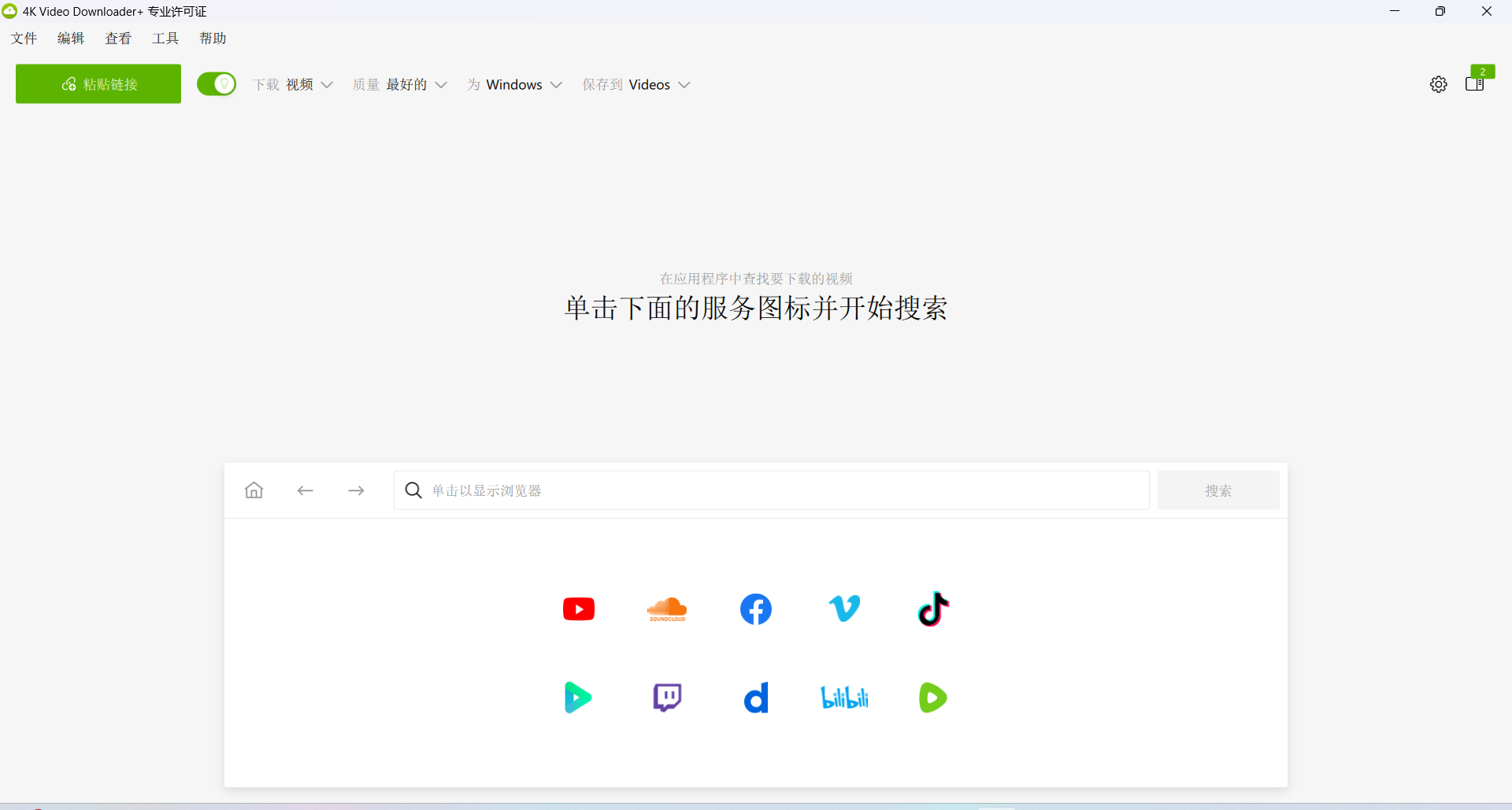Image resolution: width=1512 pixels, height=810 pixels.
Task: Open YouTube from the service icons
Action: [579, 609]
